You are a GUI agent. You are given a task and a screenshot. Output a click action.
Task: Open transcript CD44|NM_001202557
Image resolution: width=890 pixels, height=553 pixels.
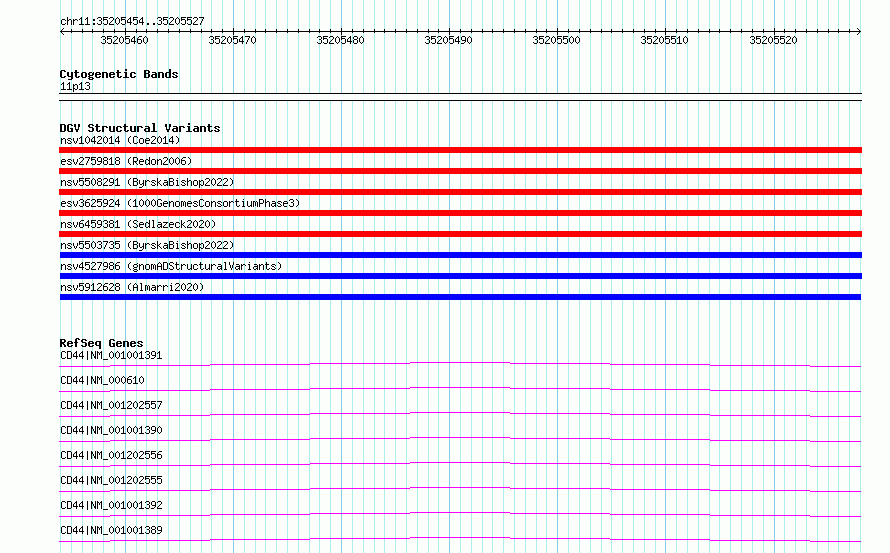coord(111,405)
